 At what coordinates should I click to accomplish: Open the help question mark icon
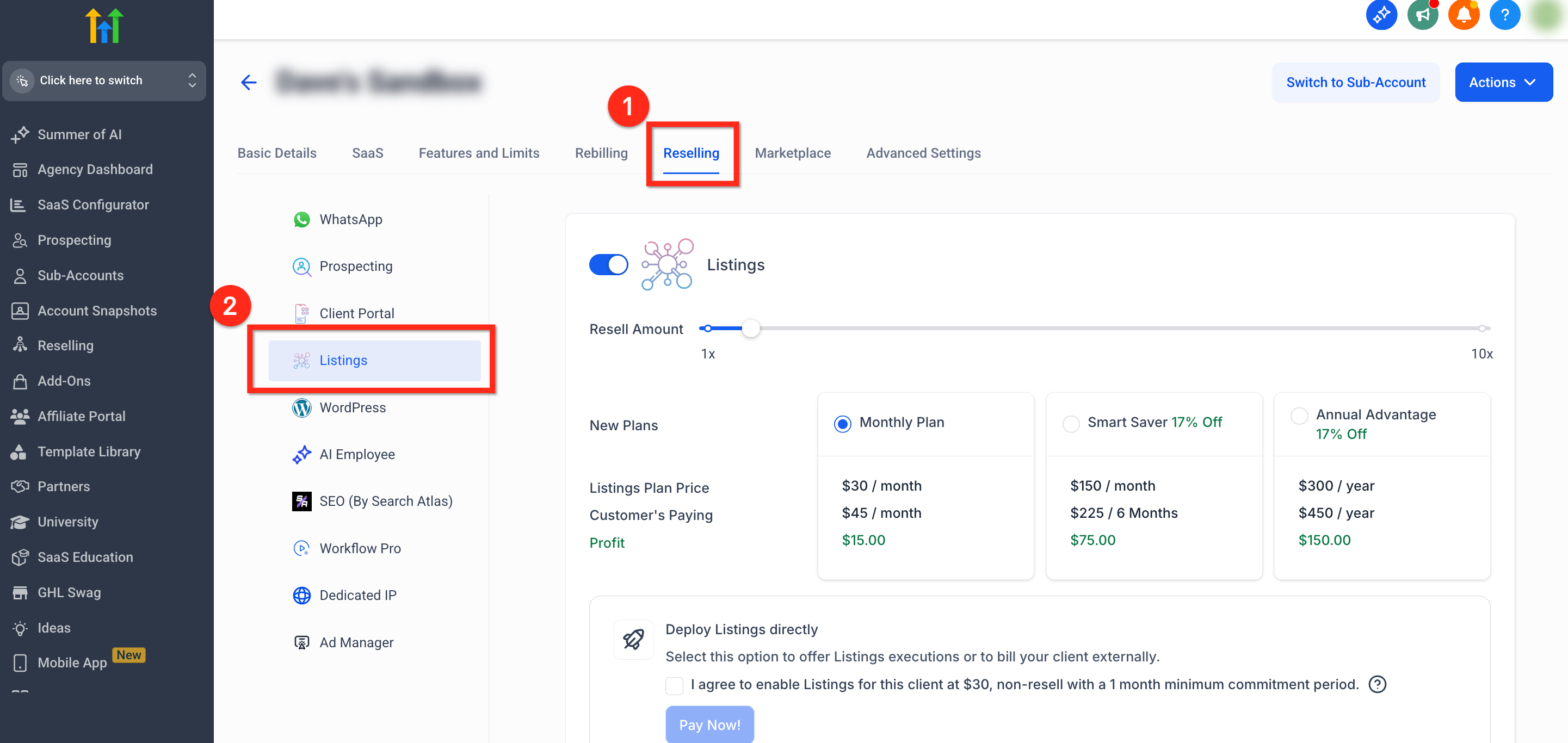tap(1504, 15)
